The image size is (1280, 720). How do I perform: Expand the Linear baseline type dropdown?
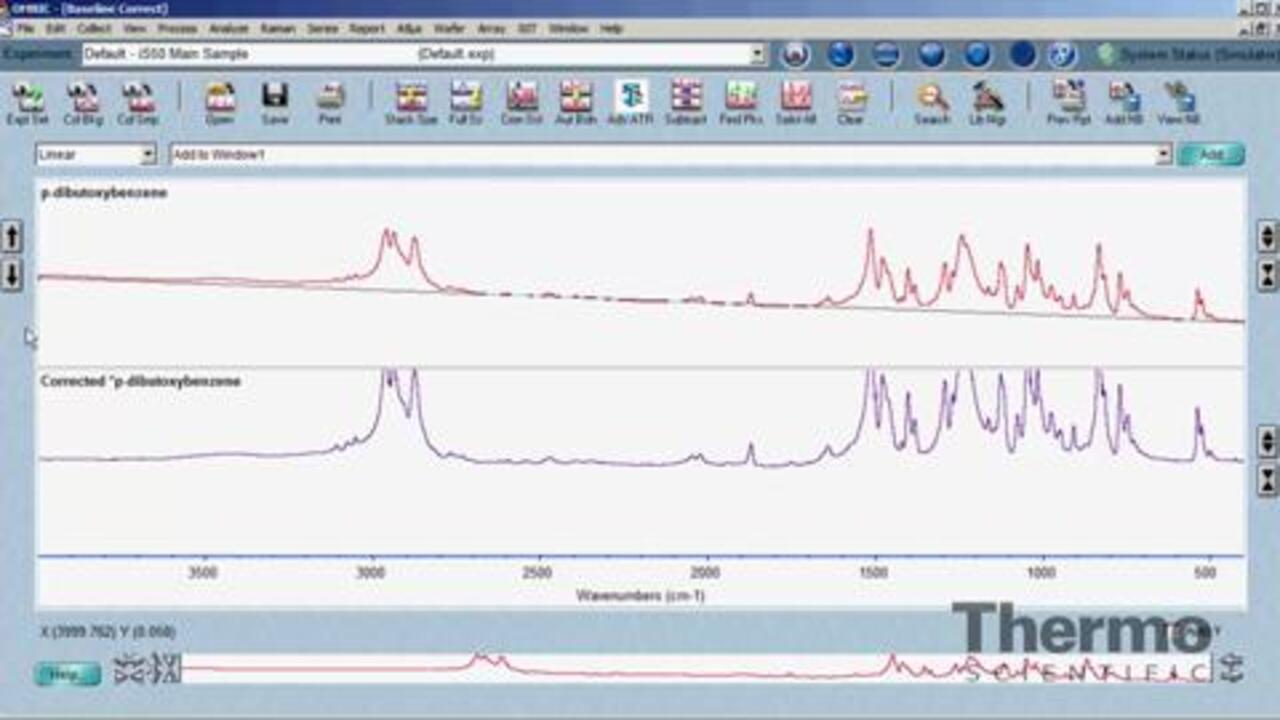tap(148, 155)
